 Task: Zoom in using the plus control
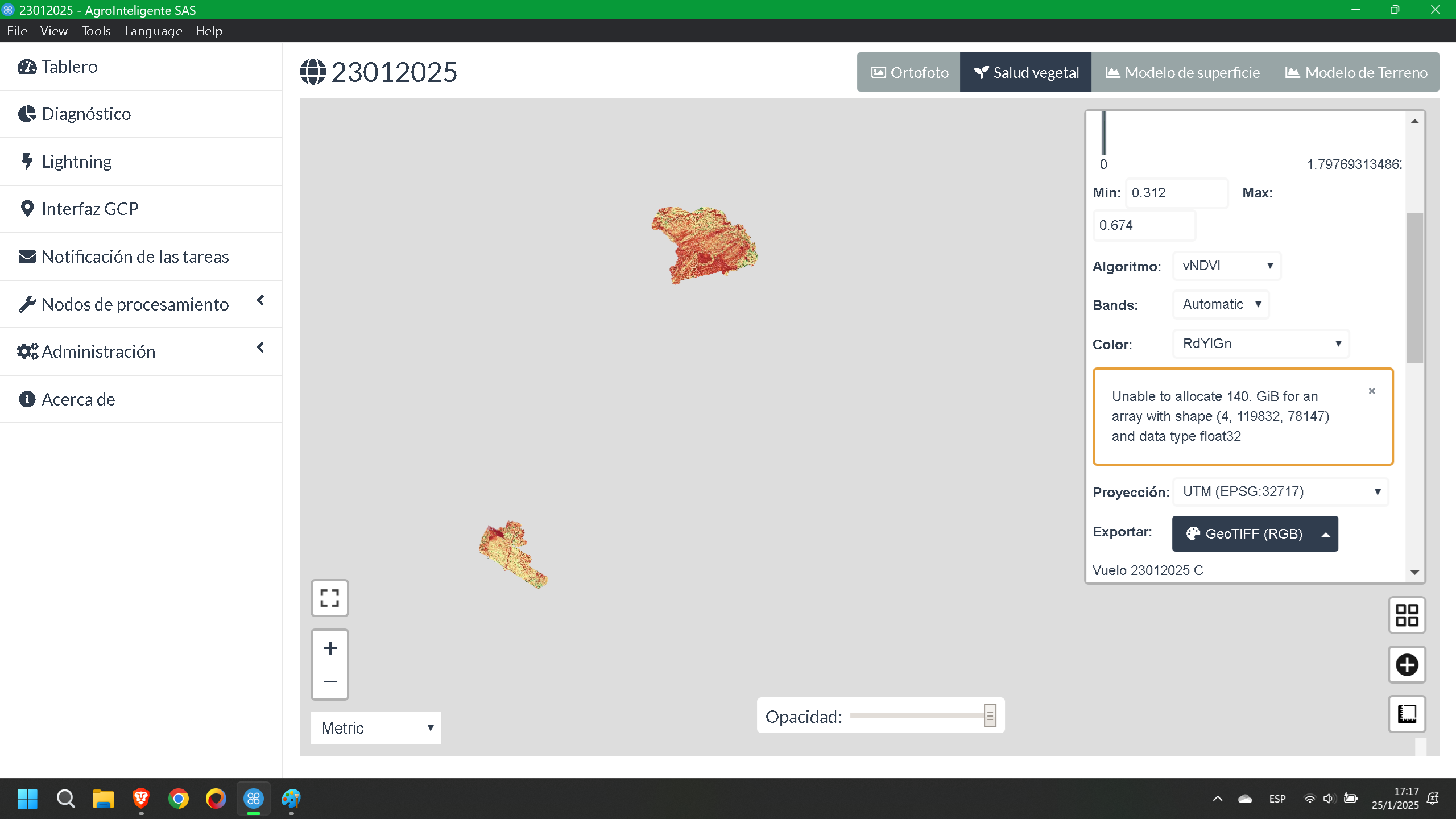(x=330, y=648)
